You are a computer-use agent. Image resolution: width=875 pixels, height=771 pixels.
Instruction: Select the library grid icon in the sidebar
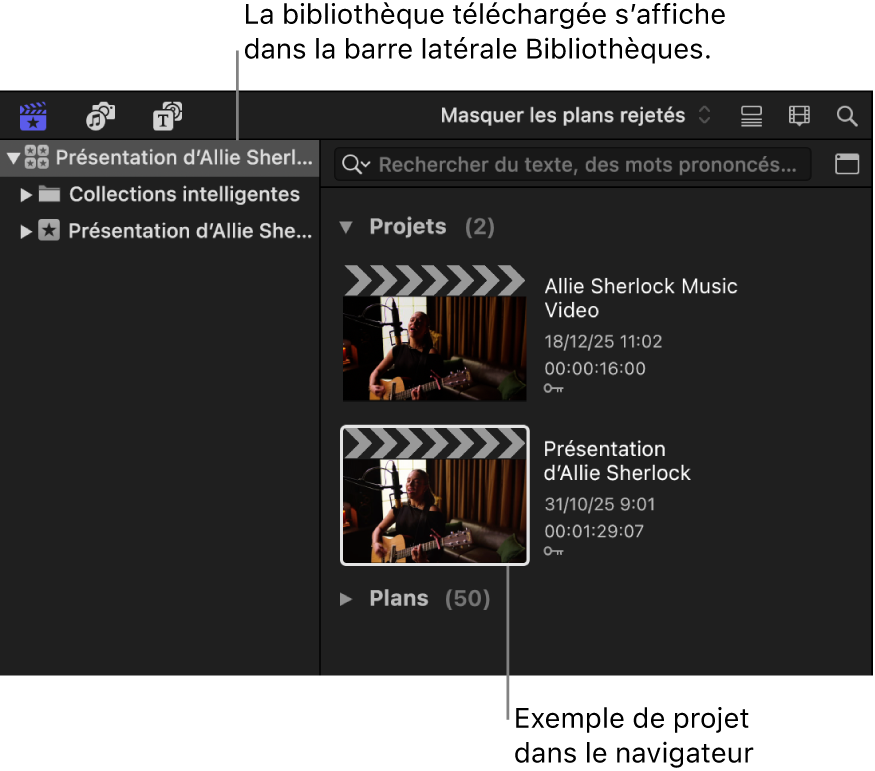pos(37,157)
